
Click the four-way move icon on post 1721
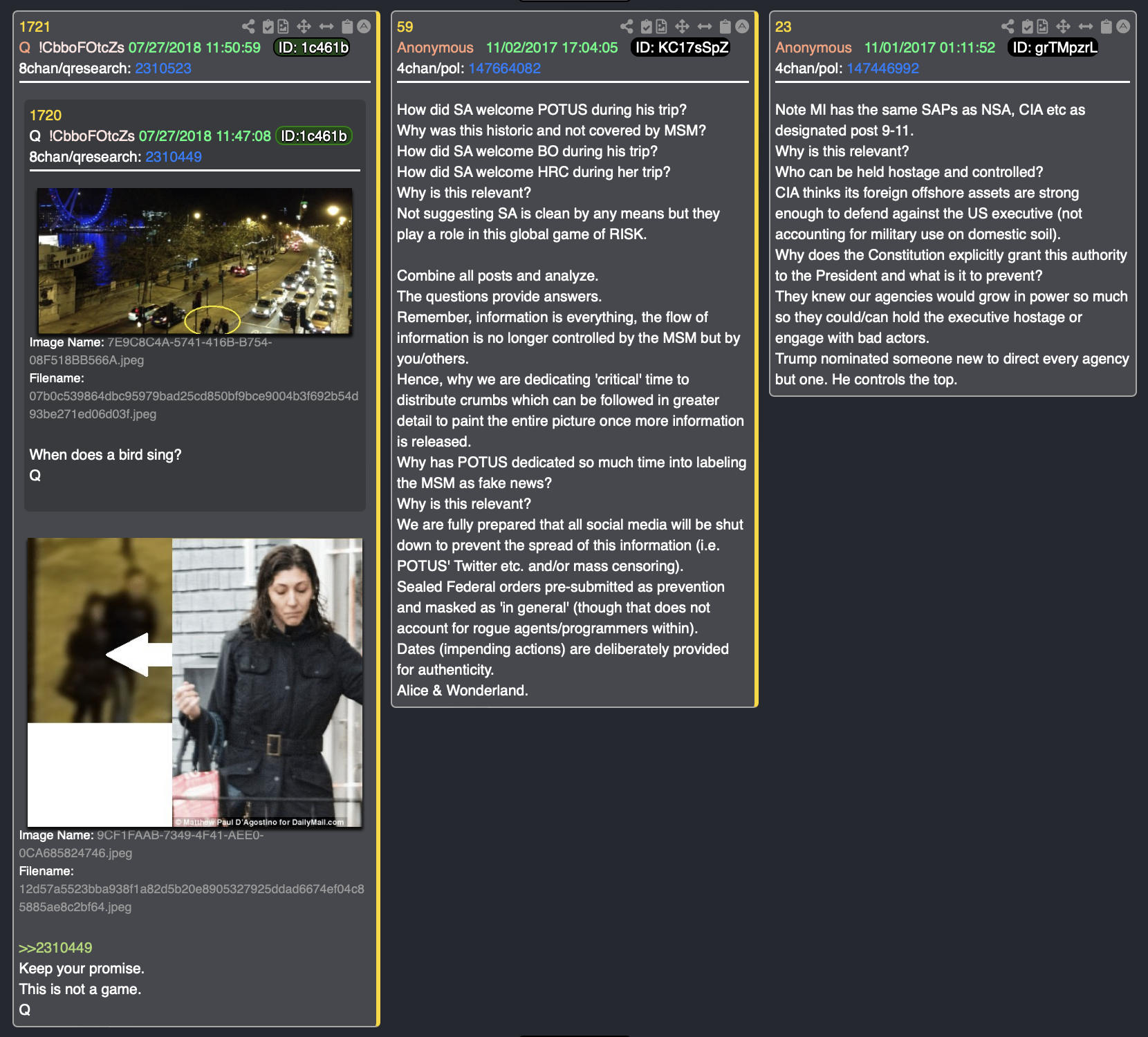pyautogui.click(x=304, y=27)
